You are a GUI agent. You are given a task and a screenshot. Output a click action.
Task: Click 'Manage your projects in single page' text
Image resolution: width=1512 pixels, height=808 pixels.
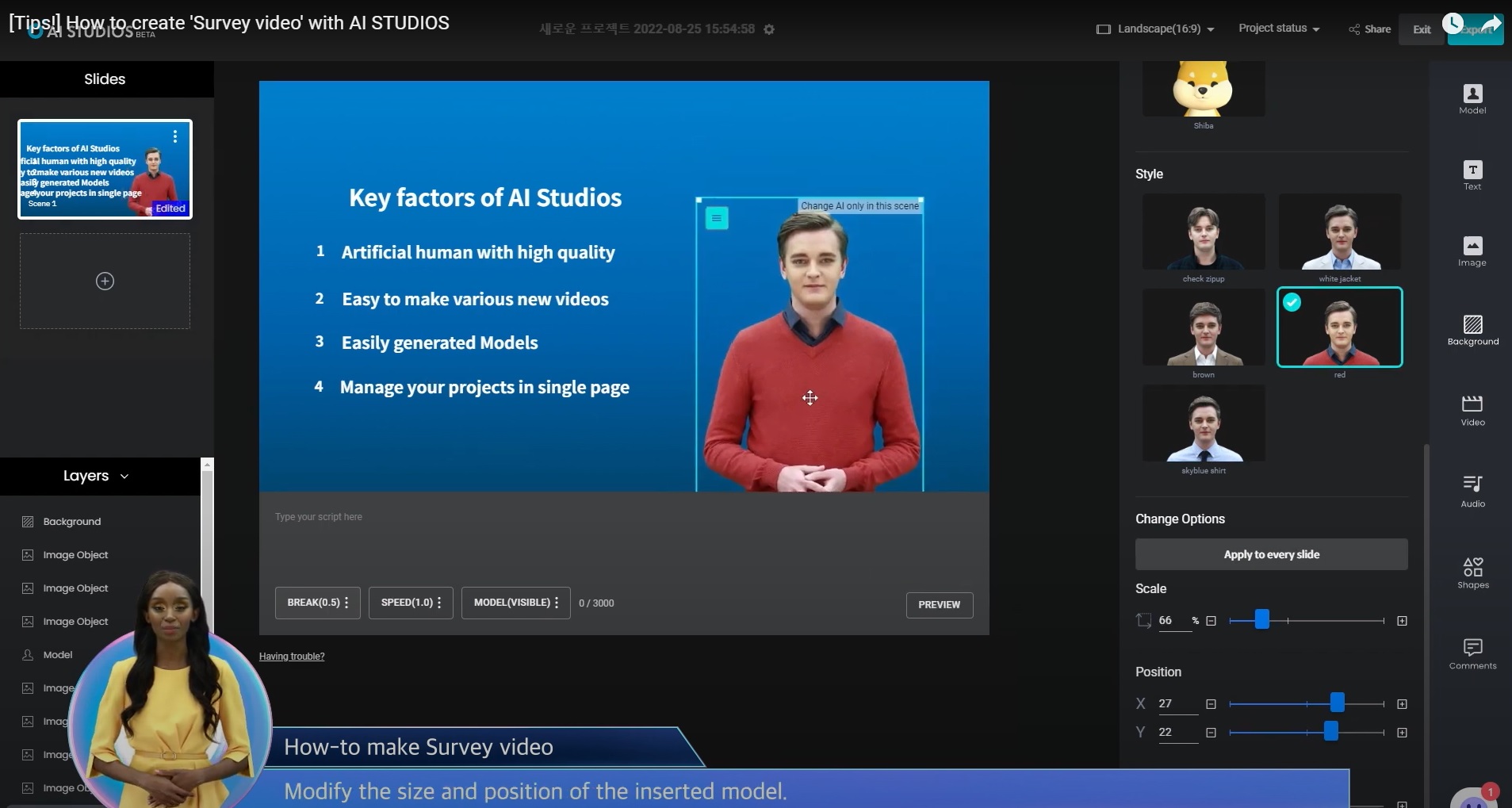484,388
